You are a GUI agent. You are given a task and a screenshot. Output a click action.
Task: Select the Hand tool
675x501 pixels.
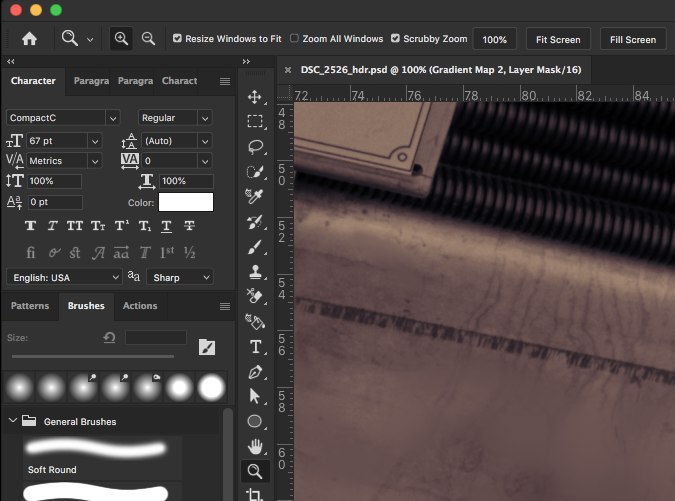click(255, 446)
